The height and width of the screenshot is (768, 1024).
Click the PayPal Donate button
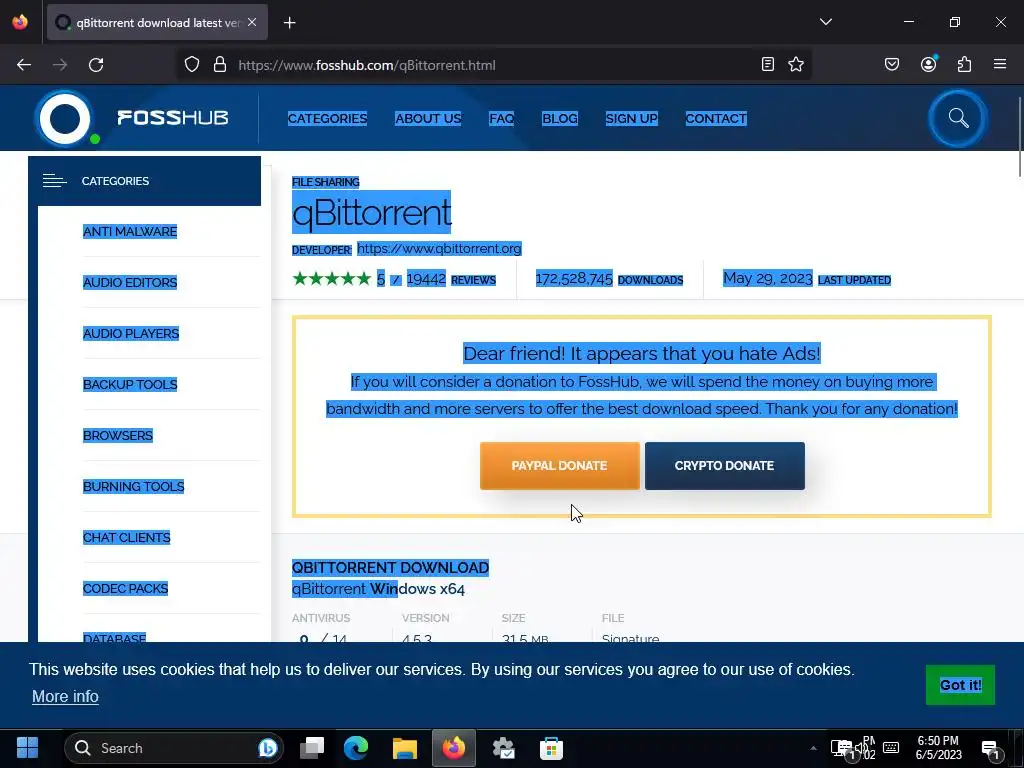coord(560,466)
